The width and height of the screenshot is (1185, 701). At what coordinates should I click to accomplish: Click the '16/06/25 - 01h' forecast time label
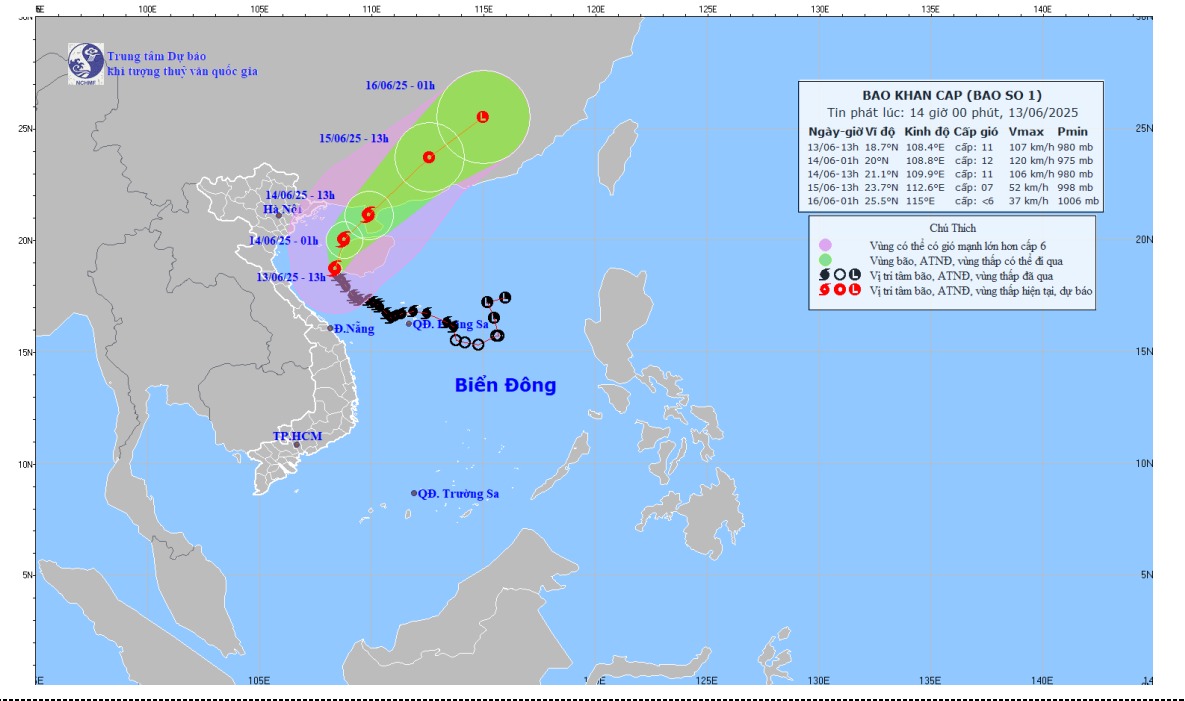400,86
